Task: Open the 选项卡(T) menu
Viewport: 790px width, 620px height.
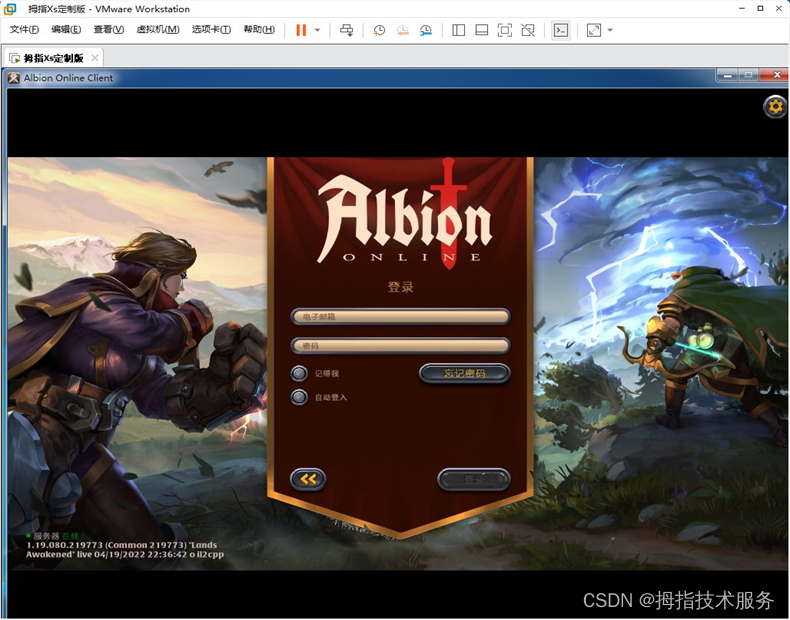Action: tap(211, 29)
